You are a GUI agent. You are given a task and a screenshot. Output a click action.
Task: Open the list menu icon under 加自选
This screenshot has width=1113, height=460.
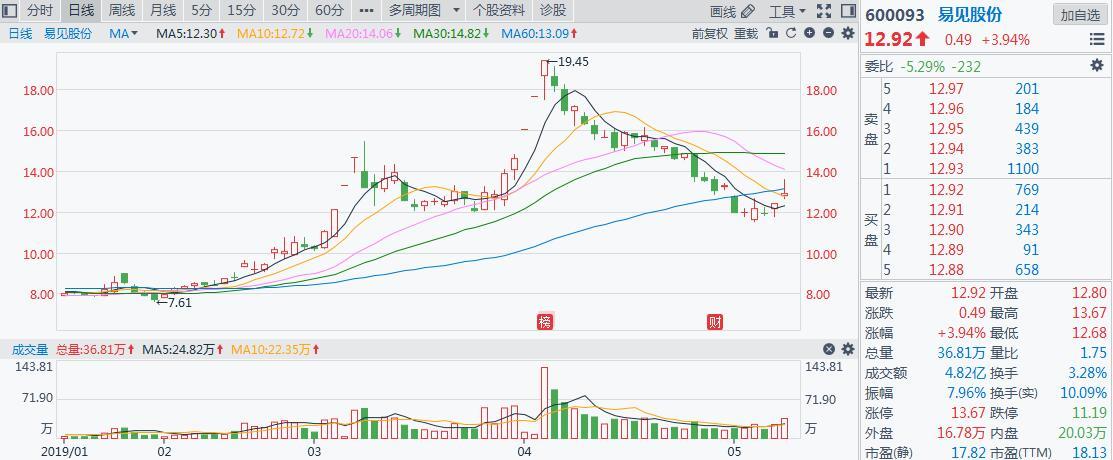click(1097, 40)
